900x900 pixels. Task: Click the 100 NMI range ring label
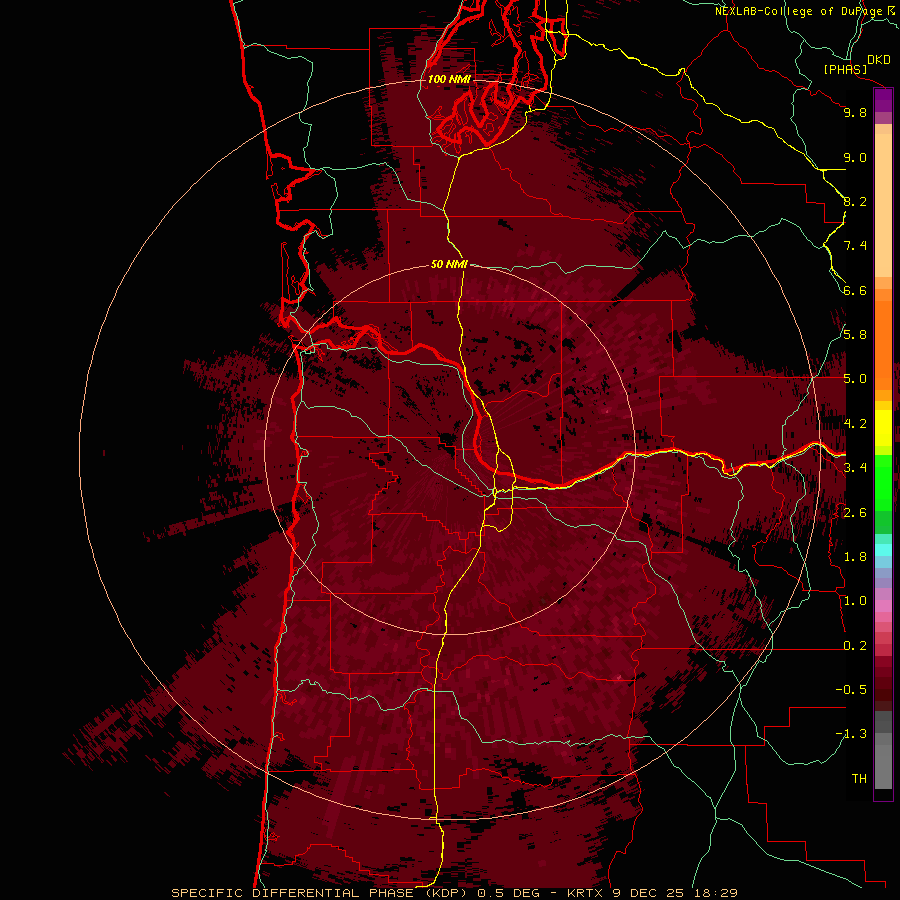449,79
